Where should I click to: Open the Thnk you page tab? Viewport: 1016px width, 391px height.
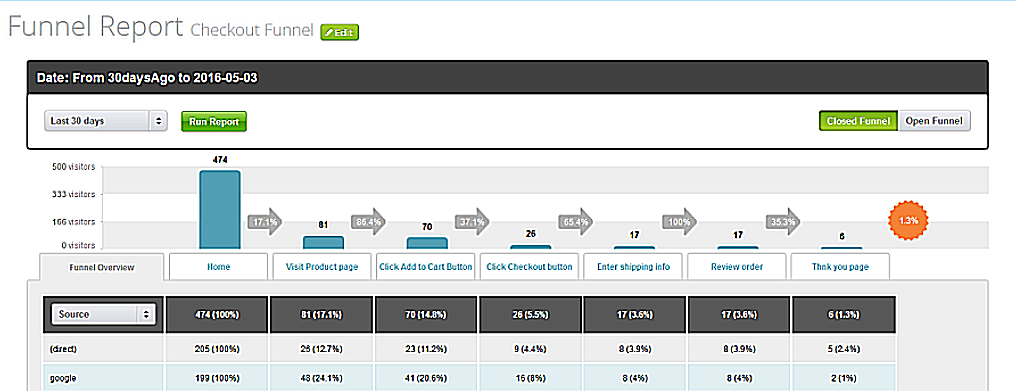point(840,267)
